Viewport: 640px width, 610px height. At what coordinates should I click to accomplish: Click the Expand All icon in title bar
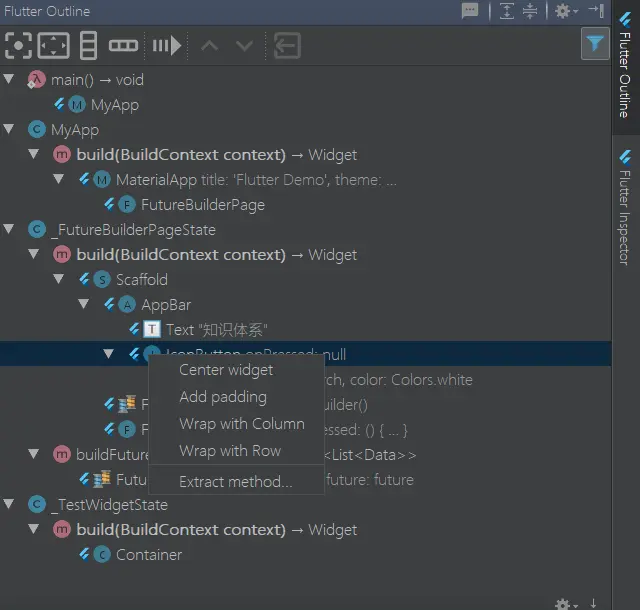tap(507, 11)
